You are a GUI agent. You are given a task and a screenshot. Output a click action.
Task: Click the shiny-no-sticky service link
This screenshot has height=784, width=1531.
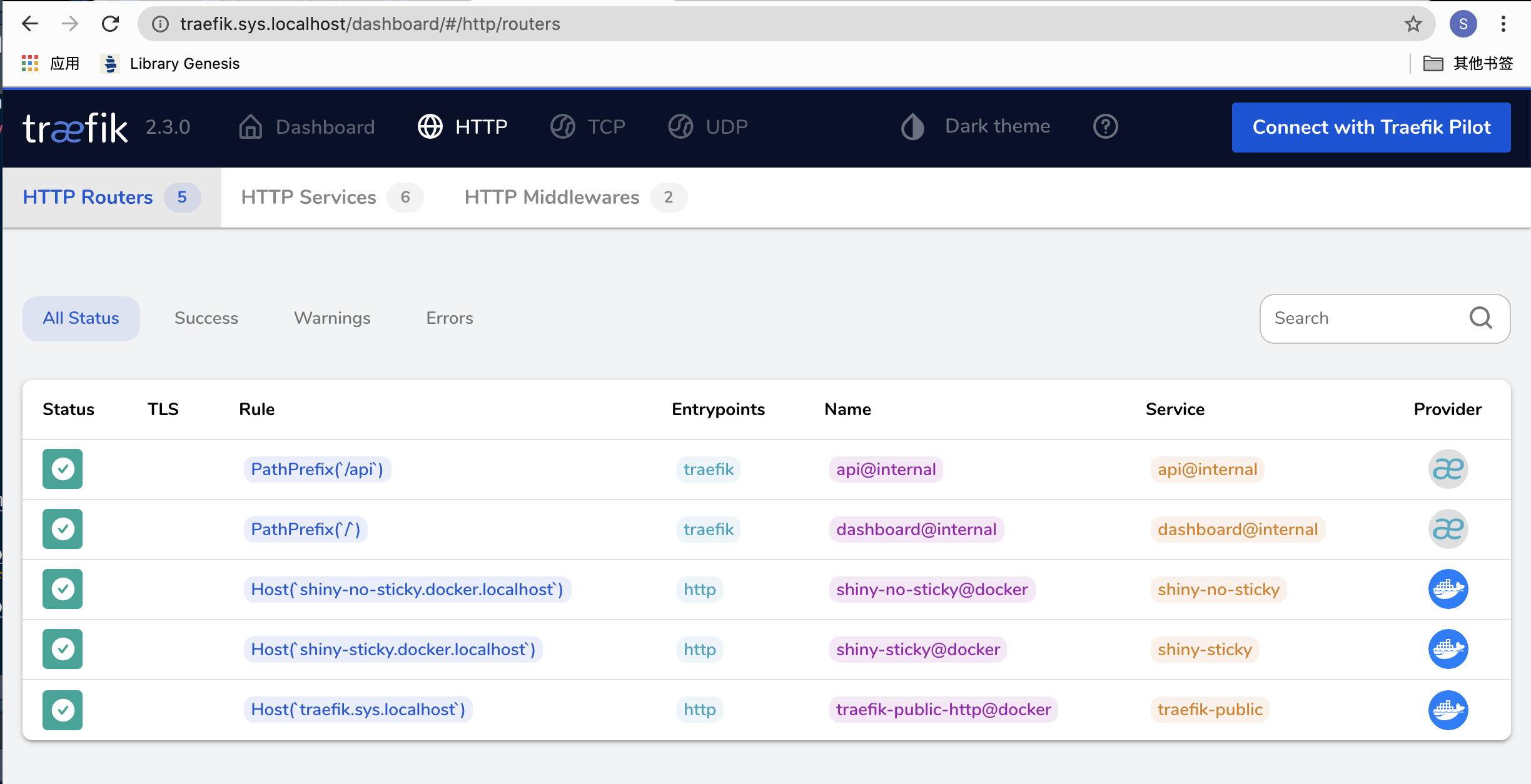tap(1217, 589)
